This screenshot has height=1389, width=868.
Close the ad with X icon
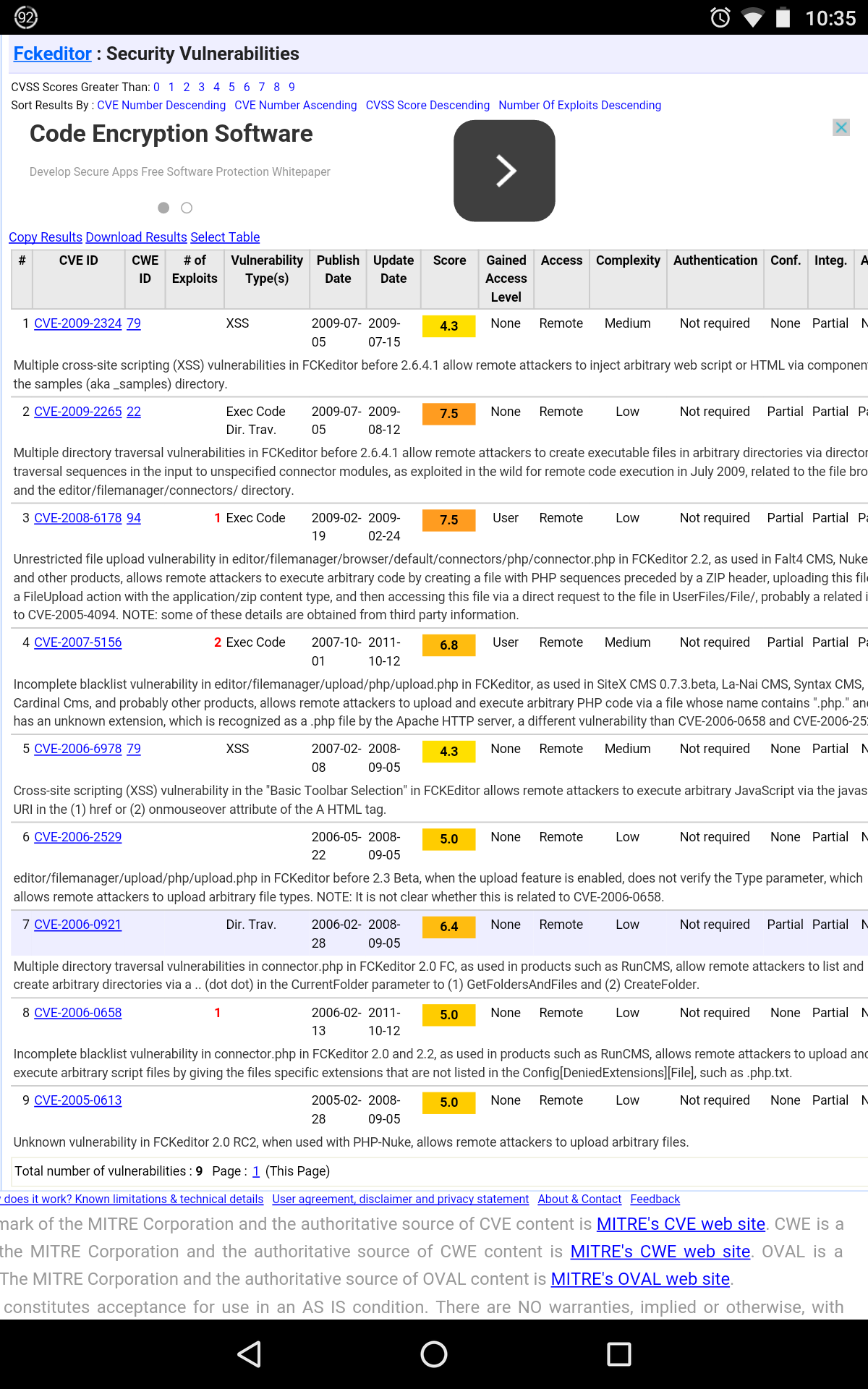coord(841,127)
